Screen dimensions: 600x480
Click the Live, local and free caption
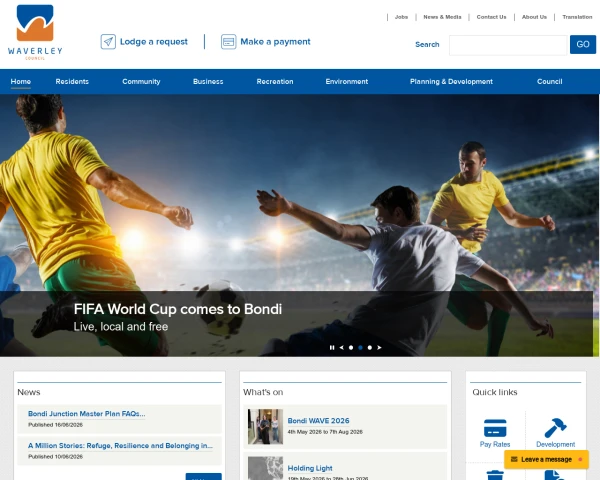[121, 327]
